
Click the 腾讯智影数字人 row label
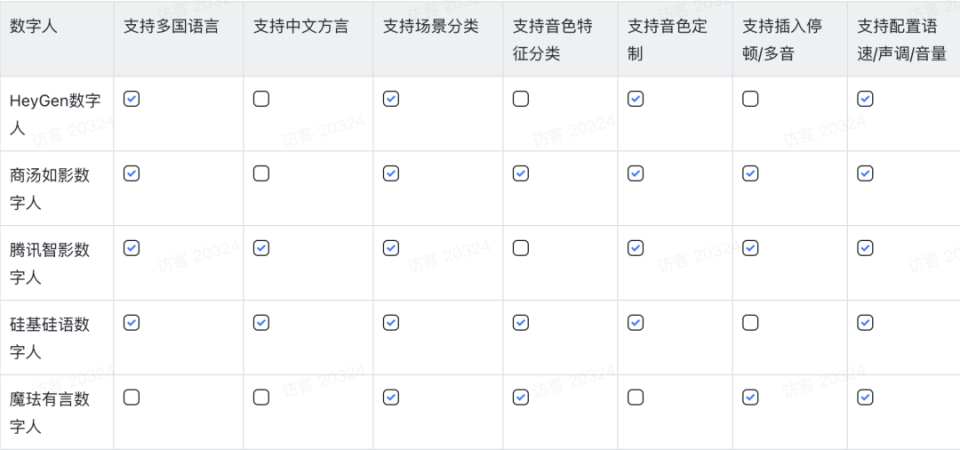50,262
